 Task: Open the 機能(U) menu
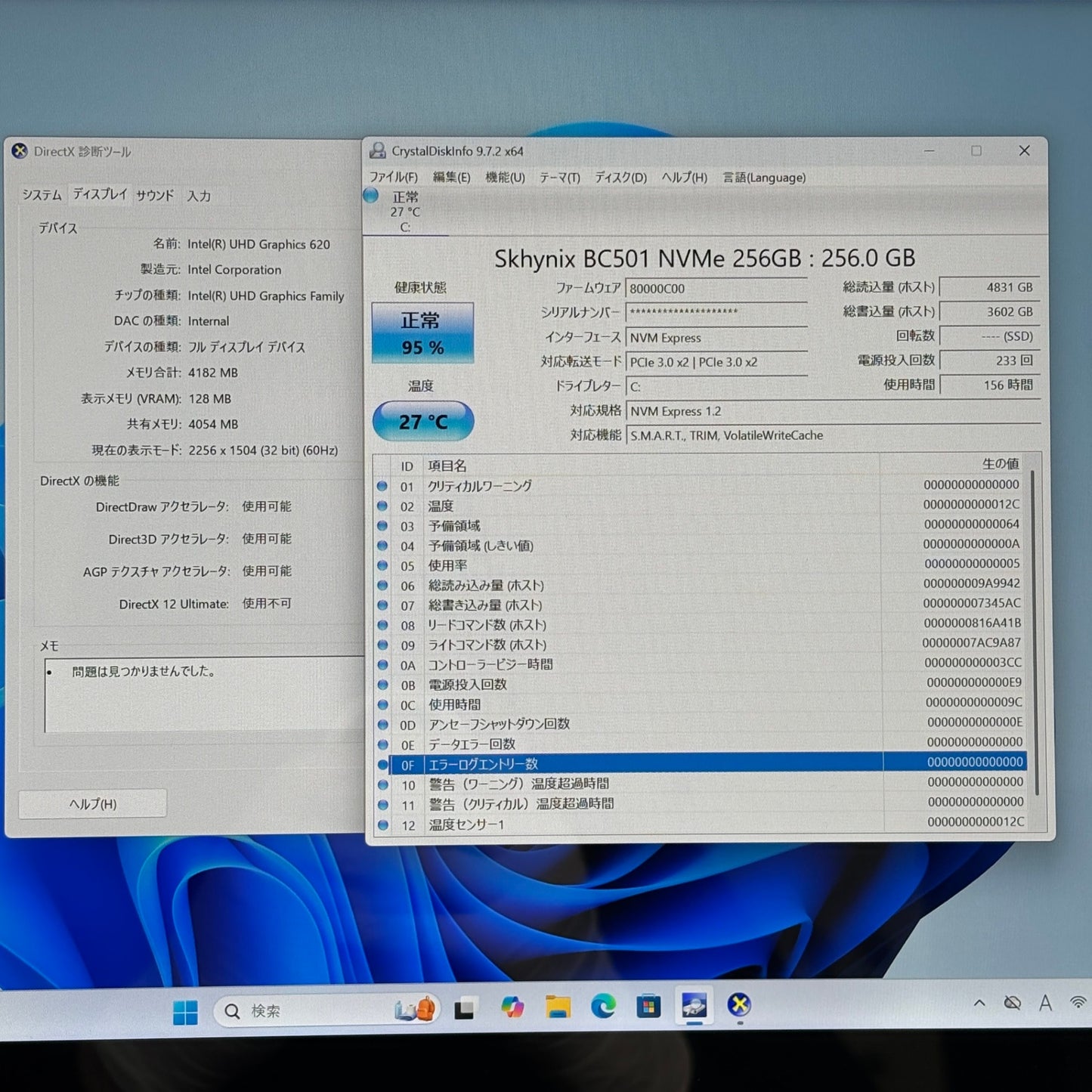coord(505,178)
